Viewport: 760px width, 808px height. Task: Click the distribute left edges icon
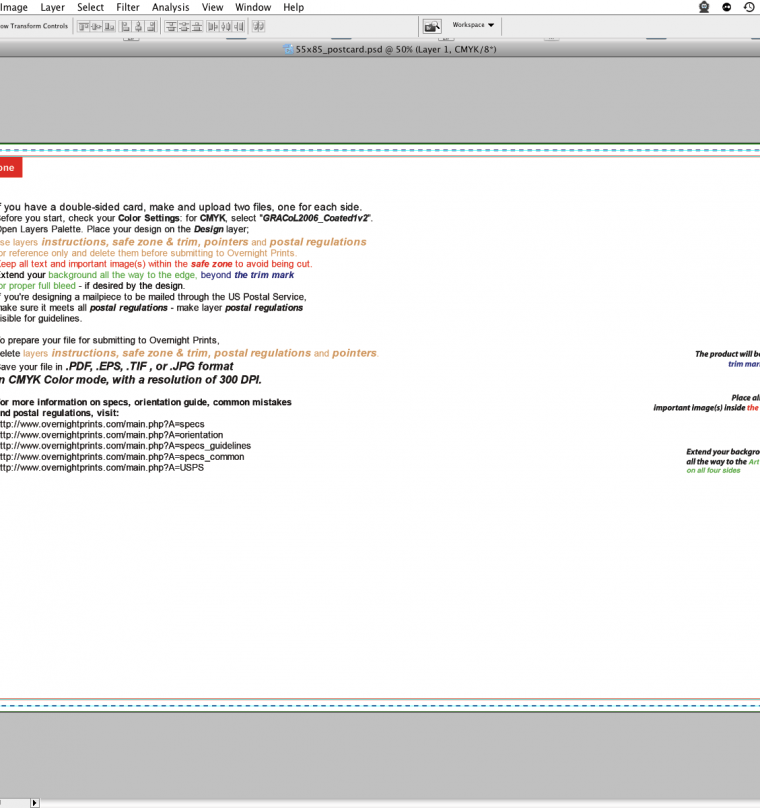click(213, 26)
